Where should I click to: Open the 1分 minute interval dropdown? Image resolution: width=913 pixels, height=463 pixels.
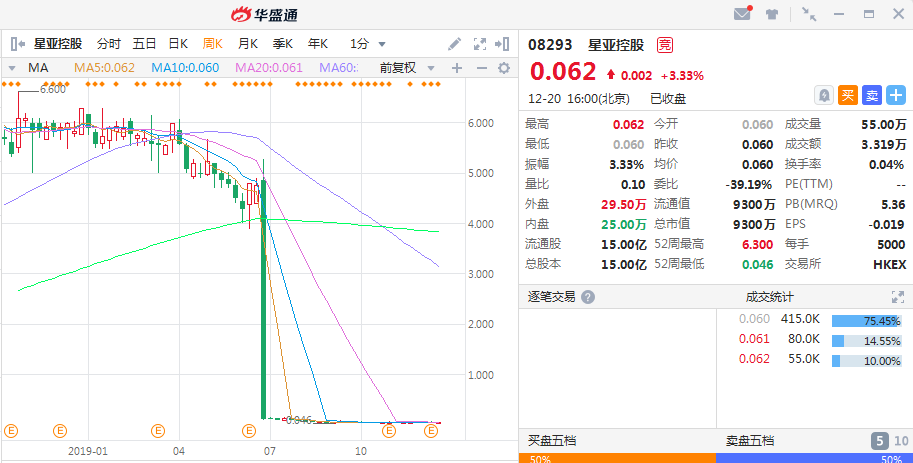(367, 44)
